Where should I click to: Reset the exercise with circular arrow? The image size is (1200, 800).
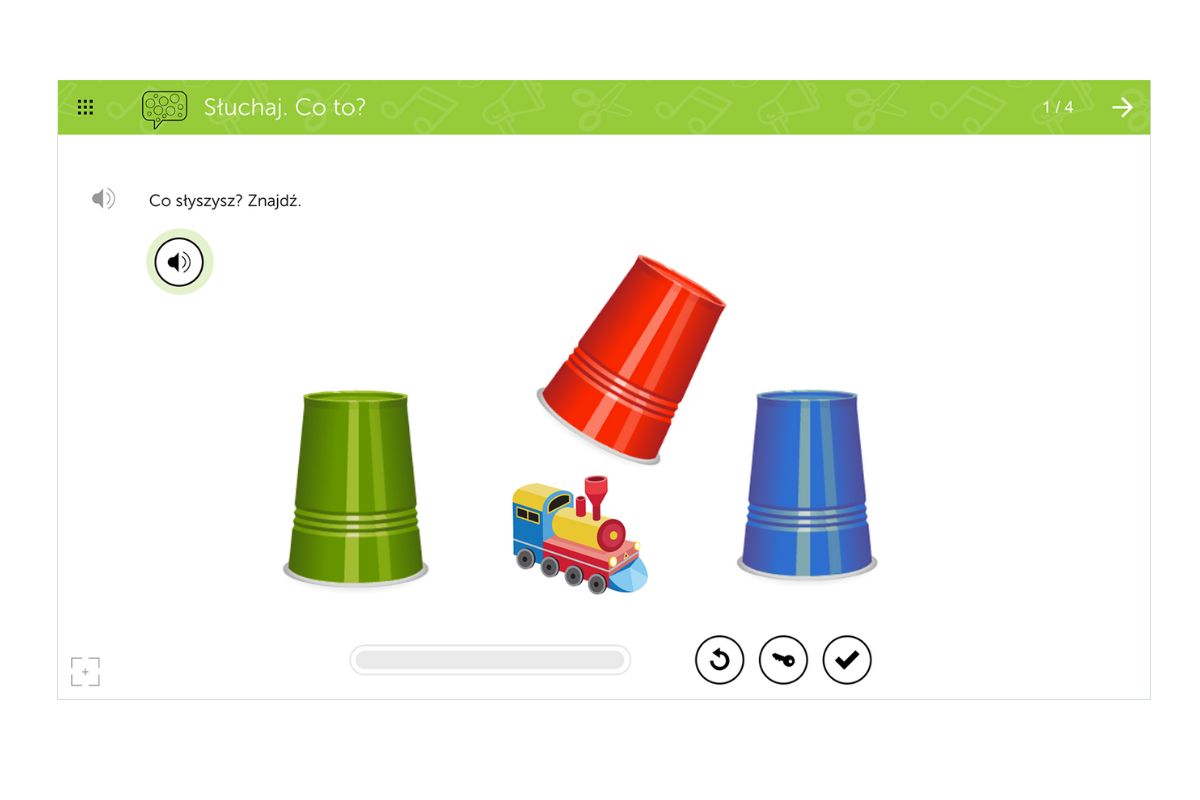click(720, 660)
